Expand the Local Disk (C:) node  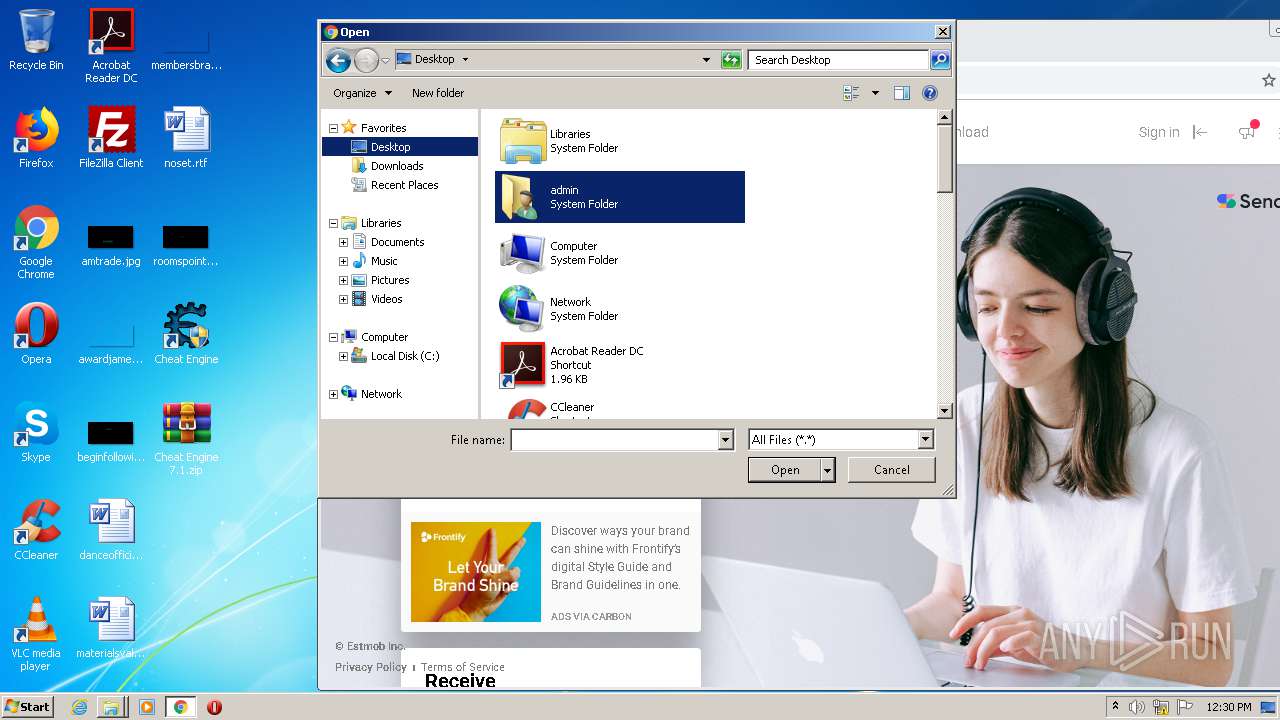click(343, 356)
